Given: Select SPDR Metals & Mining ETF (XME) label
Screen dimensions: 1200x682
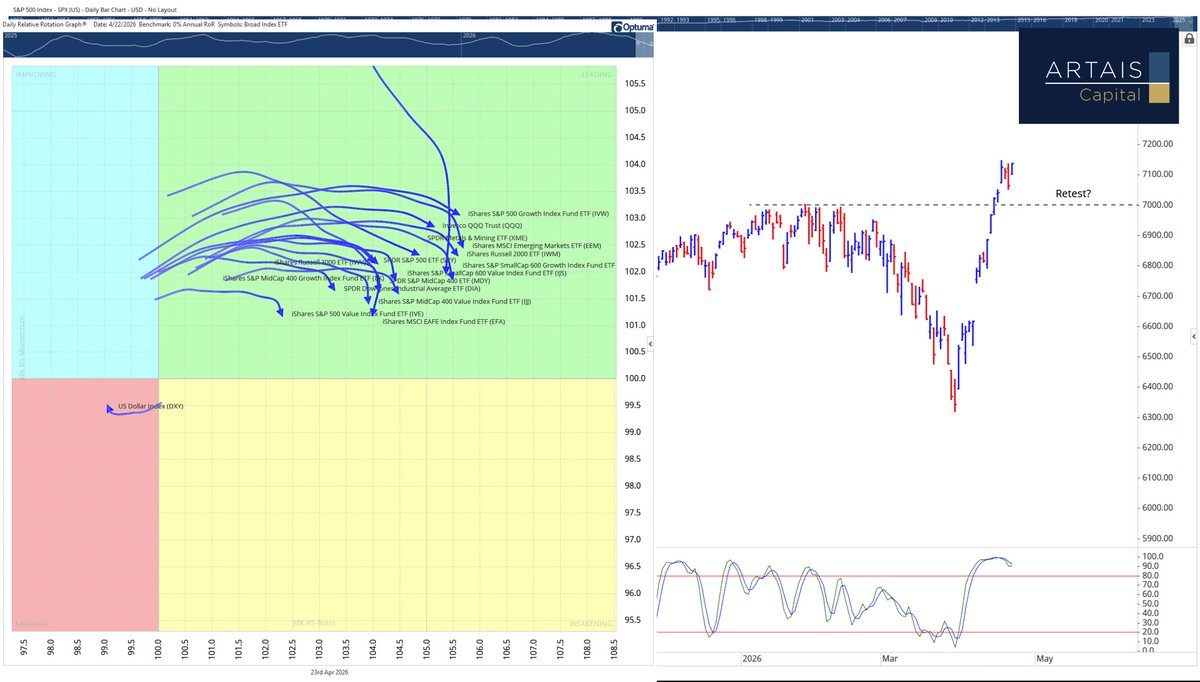Looking at the screenshot, I should 478,238.
